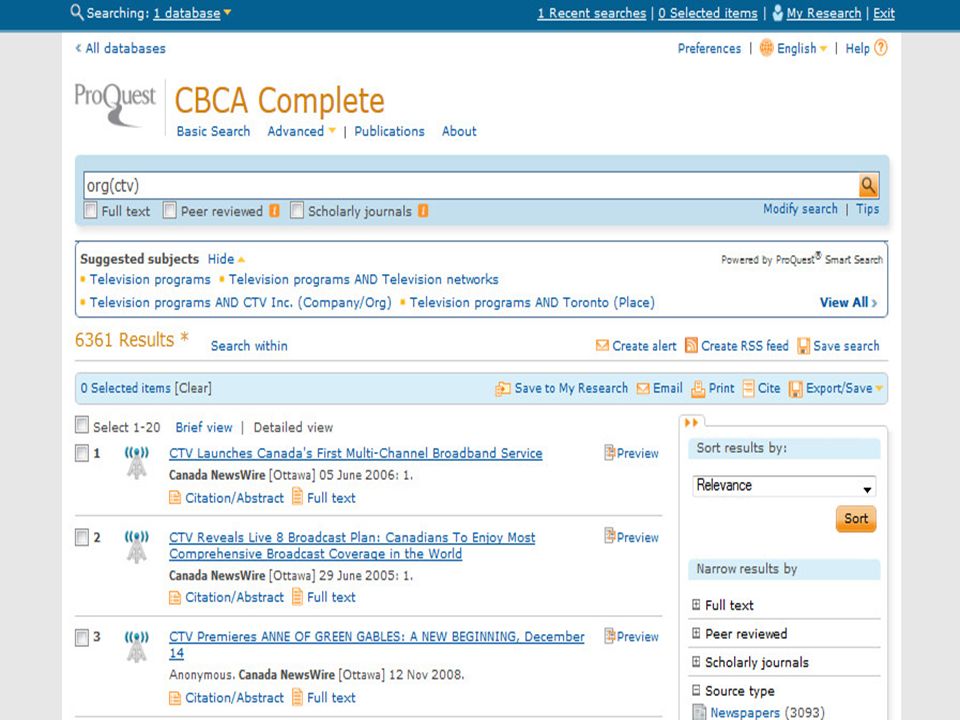Click the My Research person icon
This screenshot has width=960, height=720.
(x=778, y=13)
